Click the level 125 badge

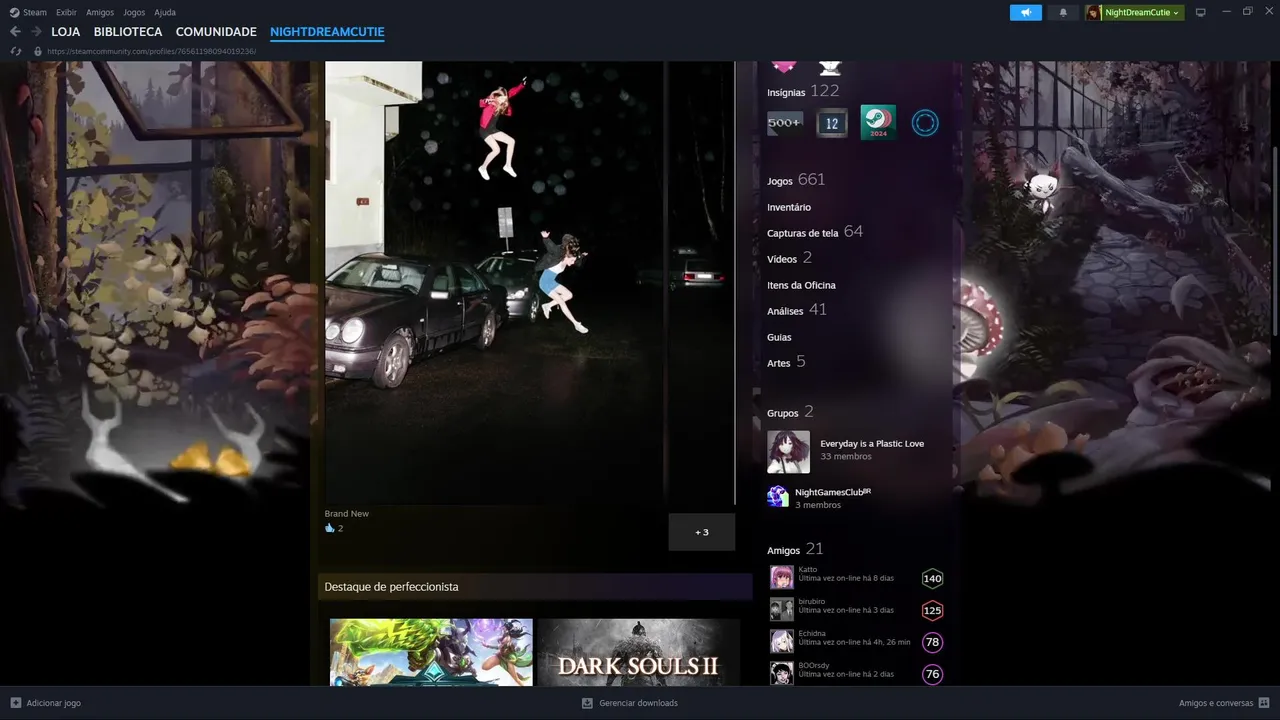(x=932, y=610)
